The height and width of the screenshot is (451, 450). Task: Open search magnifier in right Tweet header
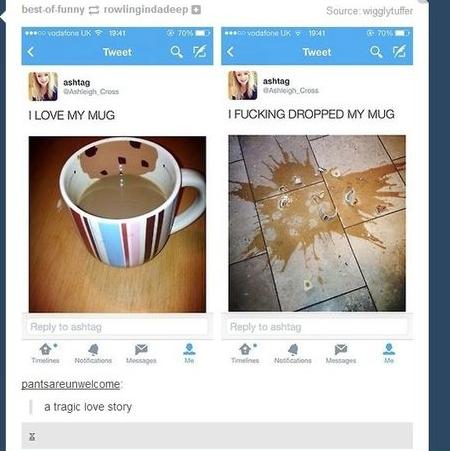point(376,52)
